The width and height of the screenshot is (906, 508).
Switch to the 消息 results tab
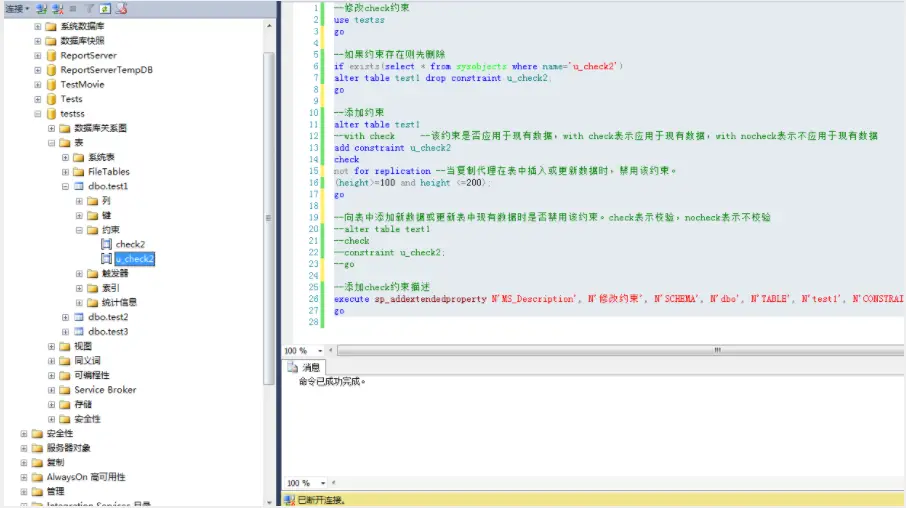[305, 367]
